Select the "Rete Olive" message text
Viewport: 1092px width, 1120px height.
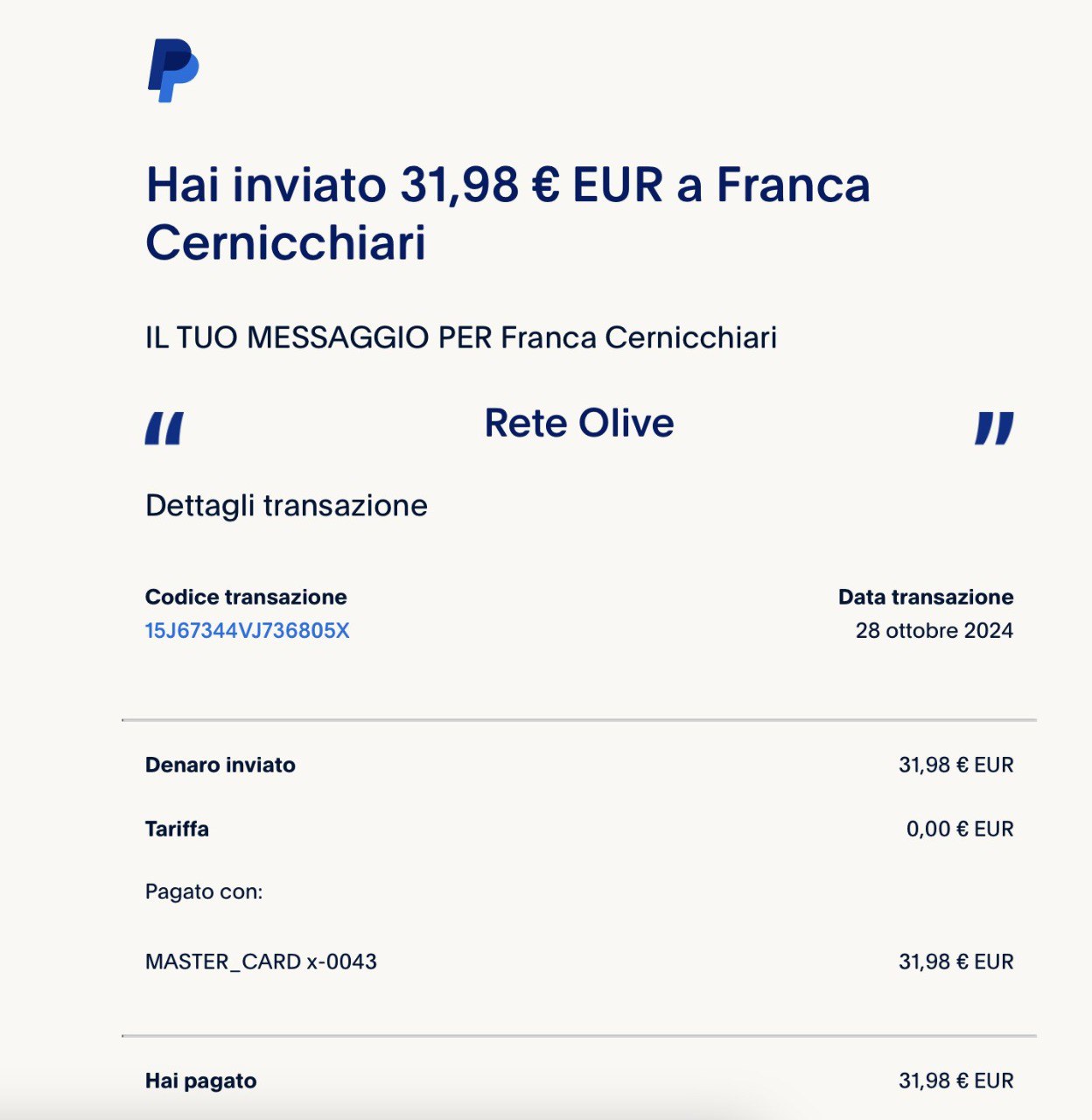tap(579, 423)
